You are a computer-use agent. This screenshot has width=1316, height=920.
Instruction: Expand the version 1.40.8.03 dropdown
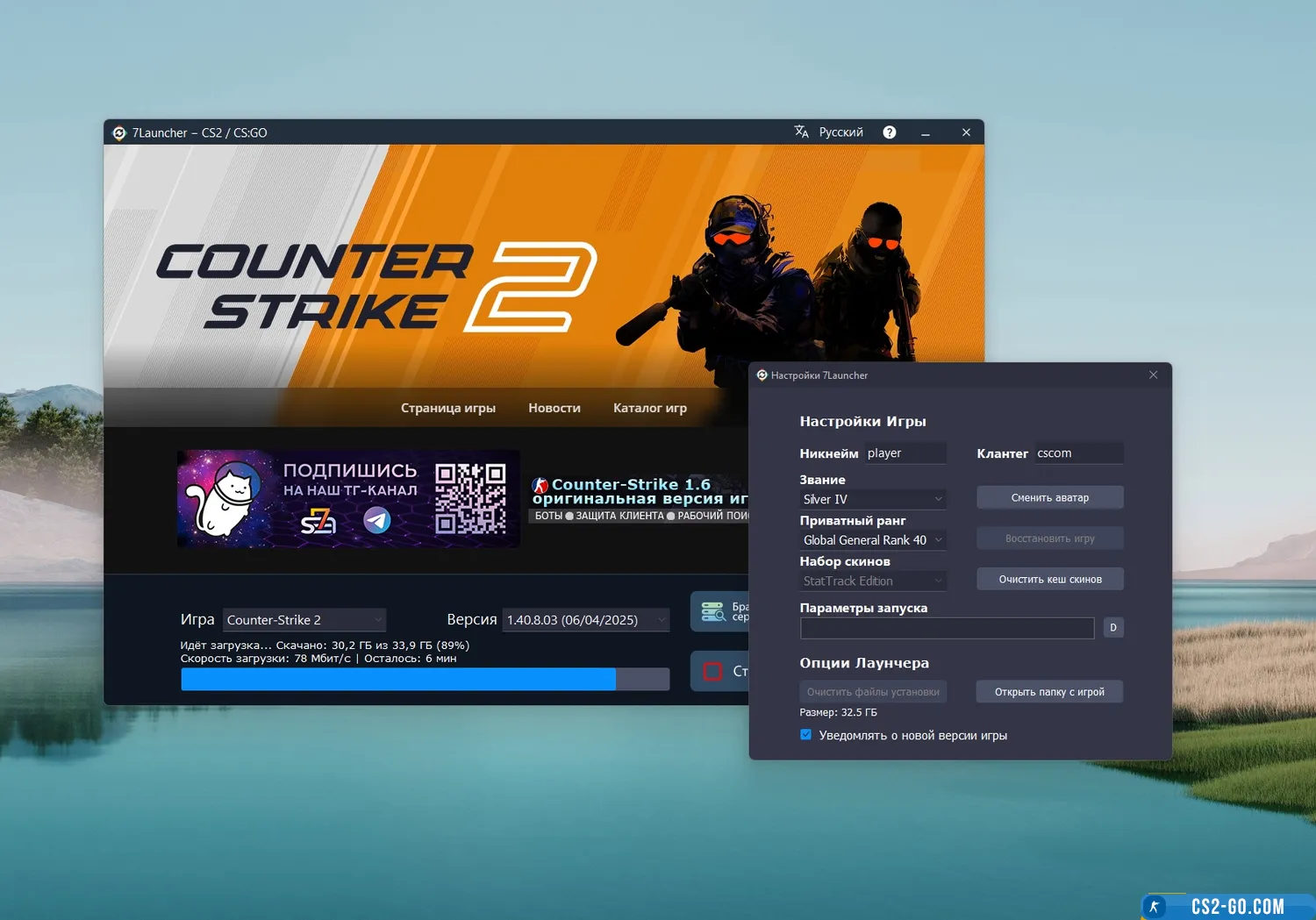tap(585, 620)
